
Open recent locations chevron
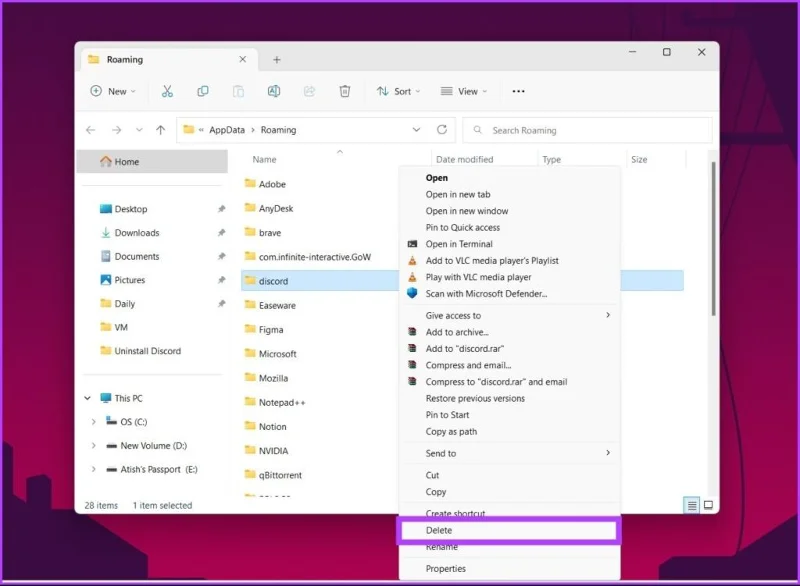139,130
